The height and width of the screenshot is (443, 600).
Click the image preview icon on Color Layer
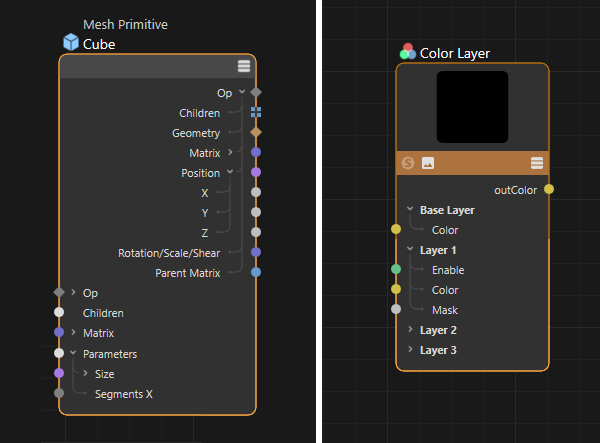pos(428,162)
